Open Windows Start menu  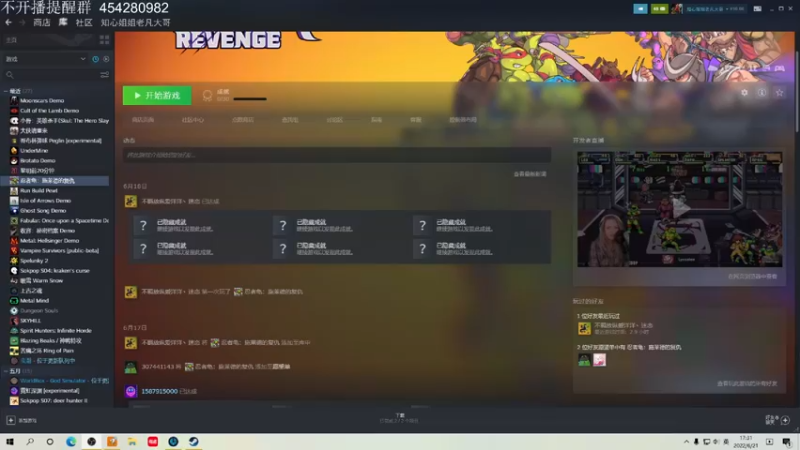[x=10, y=442]
